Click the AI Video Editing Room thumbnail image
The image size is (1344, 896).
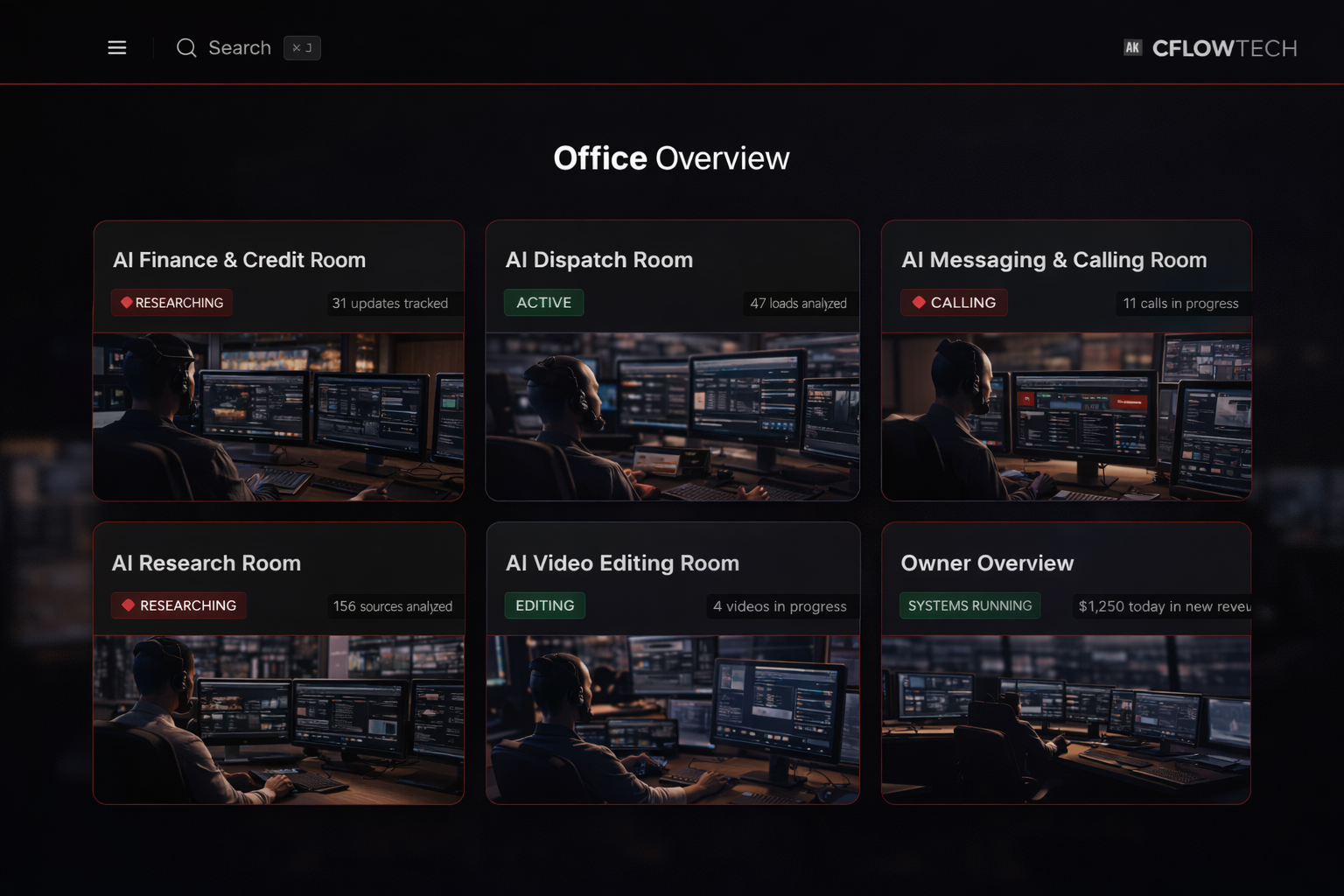672,717
